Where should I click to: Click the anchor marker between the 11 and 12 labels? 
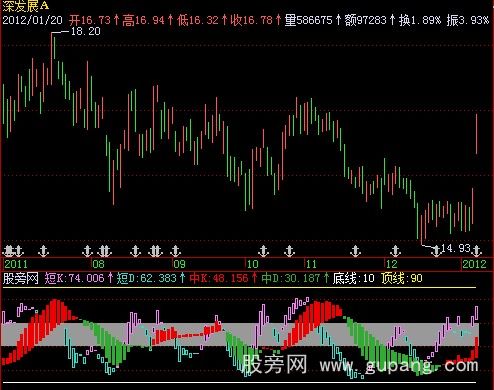point(355,251)
